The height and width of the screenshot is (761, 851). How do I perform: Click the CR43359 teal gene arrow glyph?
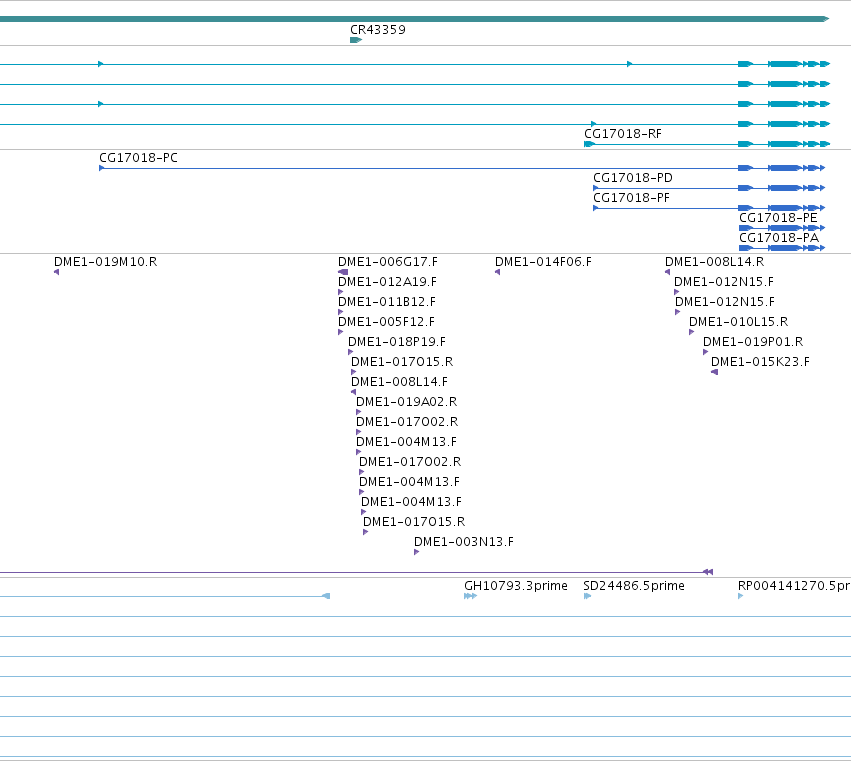pyautogui.click(x=356, y=40)
